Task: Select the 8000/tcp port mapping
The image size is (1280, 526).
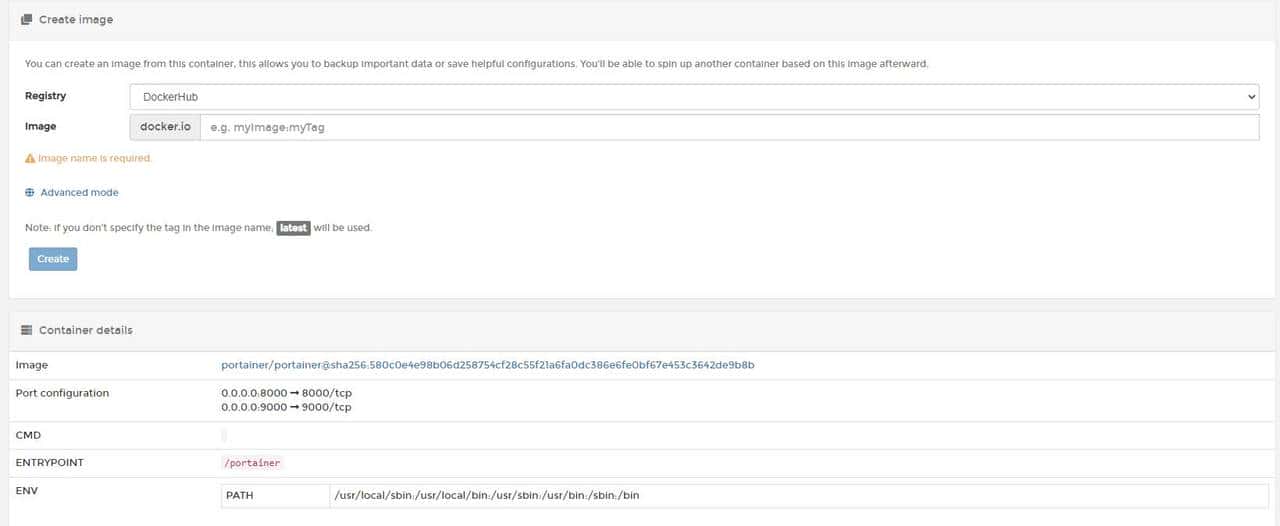Action: (x=286, y=393)
